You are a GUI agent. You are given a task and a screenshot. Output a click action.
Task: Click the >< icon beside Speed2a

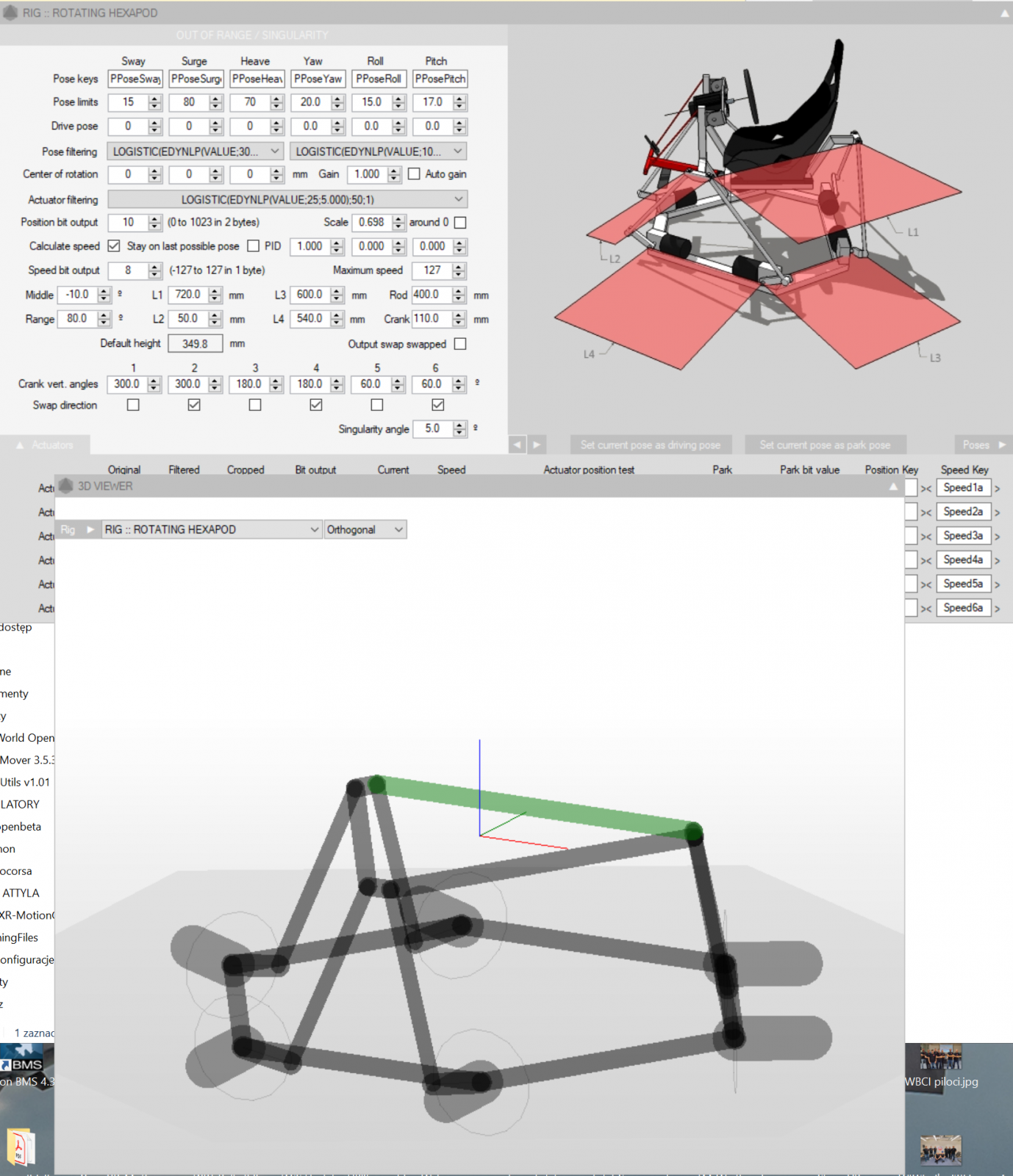click(926, 512)
